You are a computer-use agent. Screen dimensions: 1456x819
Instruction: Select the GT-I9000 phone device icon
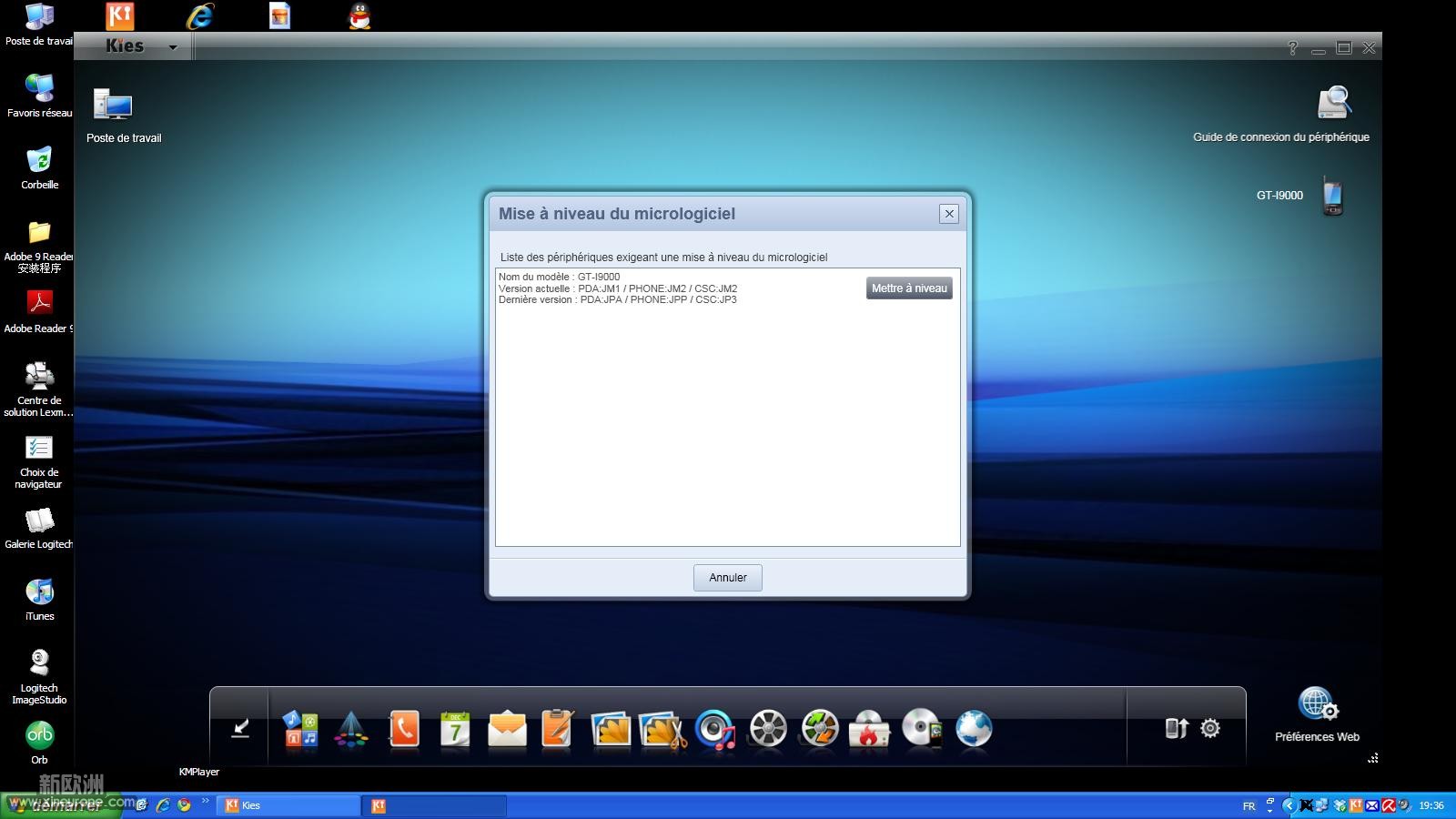point(1332,196)
